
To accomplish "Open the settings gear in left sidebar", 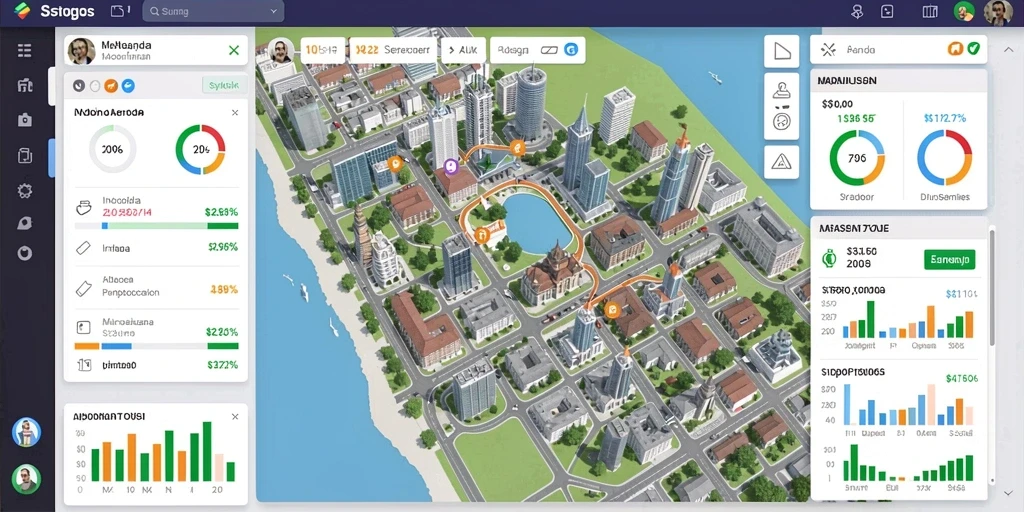I will pos(25,191).
